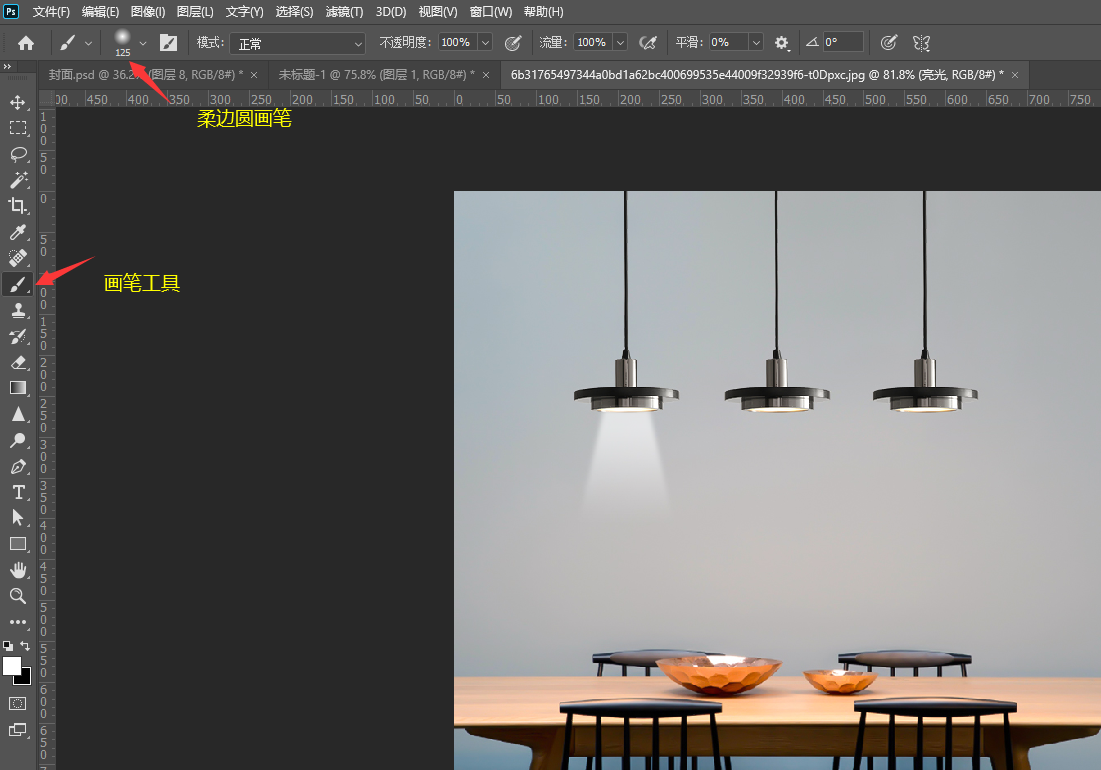The image size is (1101, 770).
Task: Open the 不透明度 opacity slider dropdown
Action: [x=485, y=43]
